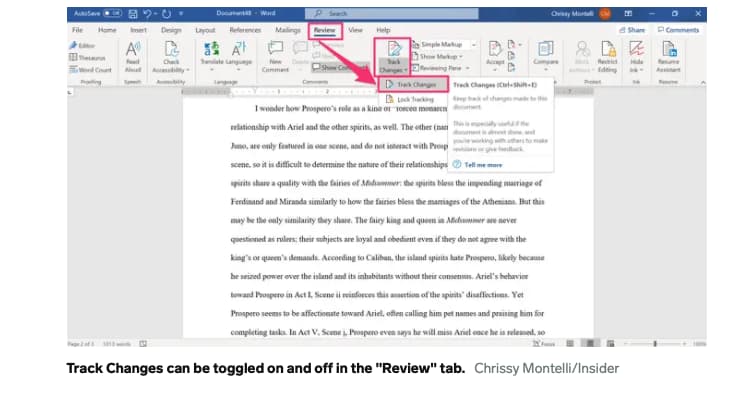This screenshot has height=395, width=745.
Task: Switch to the References tab
Action: pyautogui.click(x=245, y=29)
